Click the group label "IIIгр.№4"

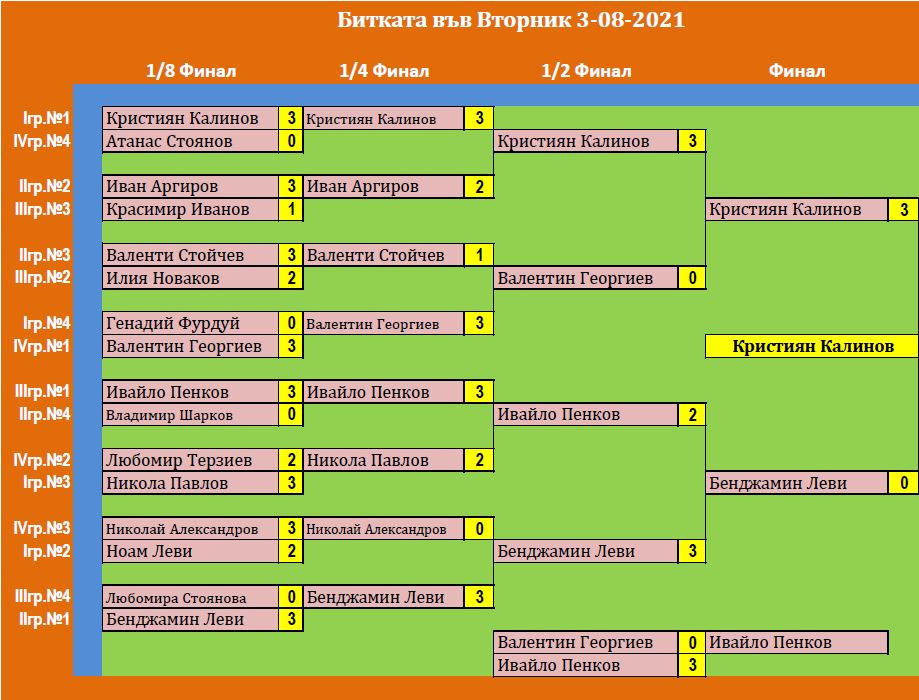(x=42, y=598)
